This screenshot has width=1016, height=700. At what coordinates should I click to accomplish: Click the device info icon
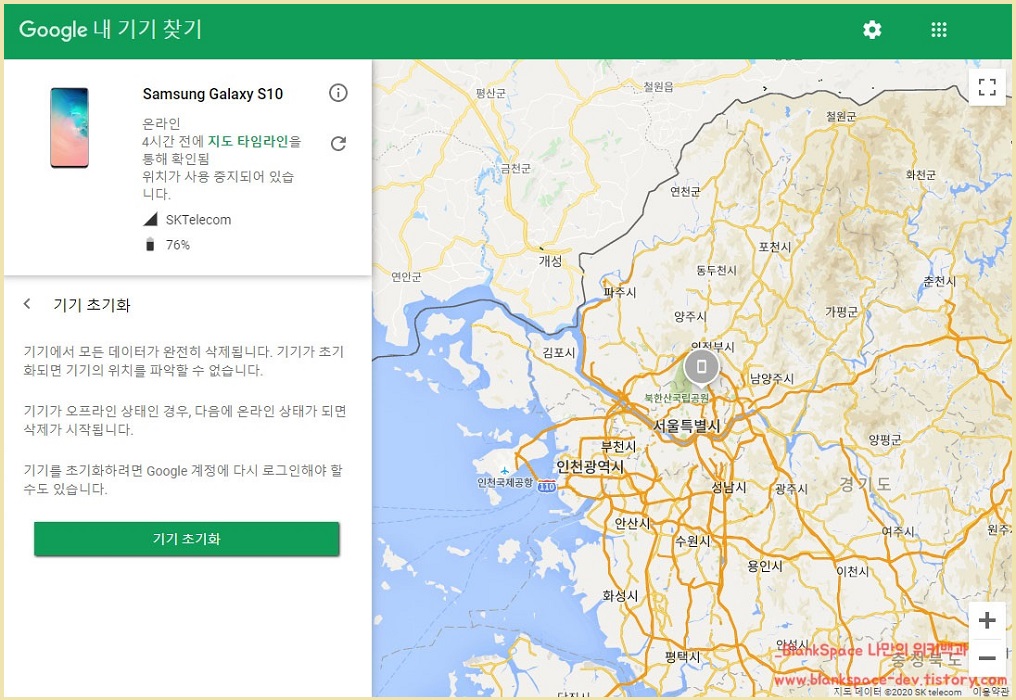[x=338, y=93]
